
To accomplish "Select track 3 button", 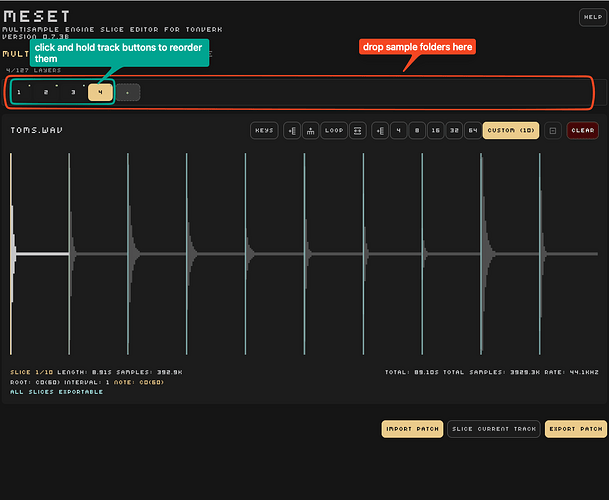I will (73, 92).
